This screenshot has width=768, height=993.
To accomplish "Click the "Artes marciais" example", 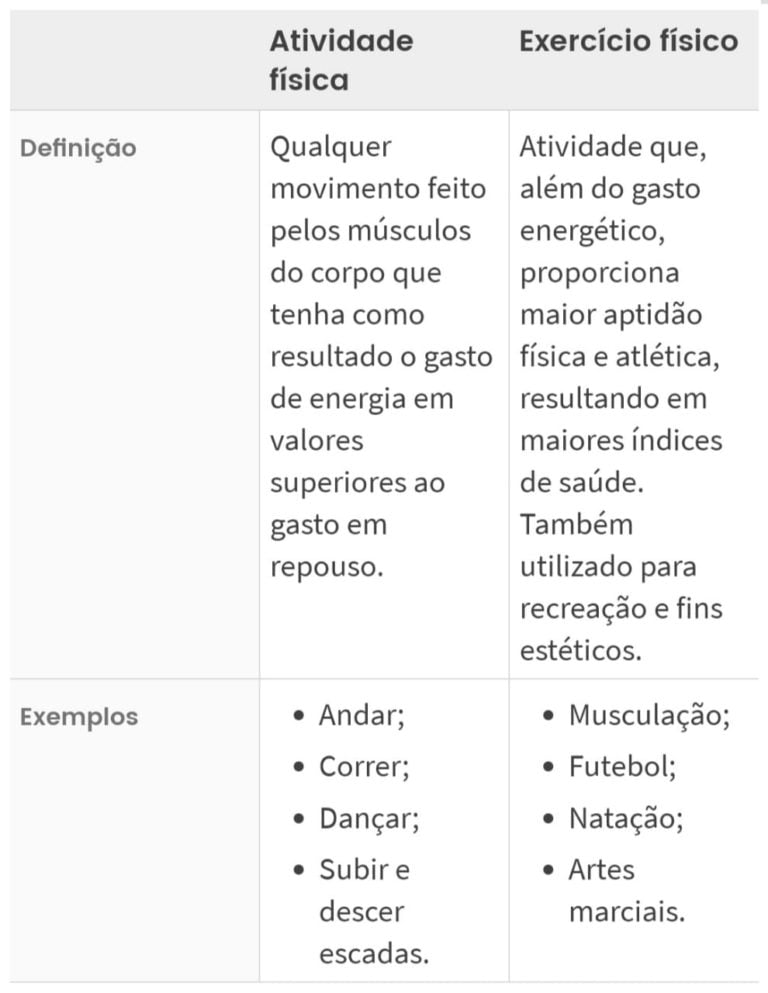I will pos(626,891).
